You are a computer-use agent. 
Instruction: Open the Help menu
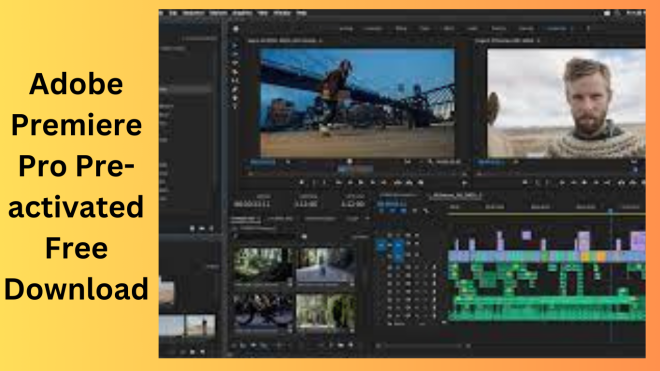(x=301, y=13)
